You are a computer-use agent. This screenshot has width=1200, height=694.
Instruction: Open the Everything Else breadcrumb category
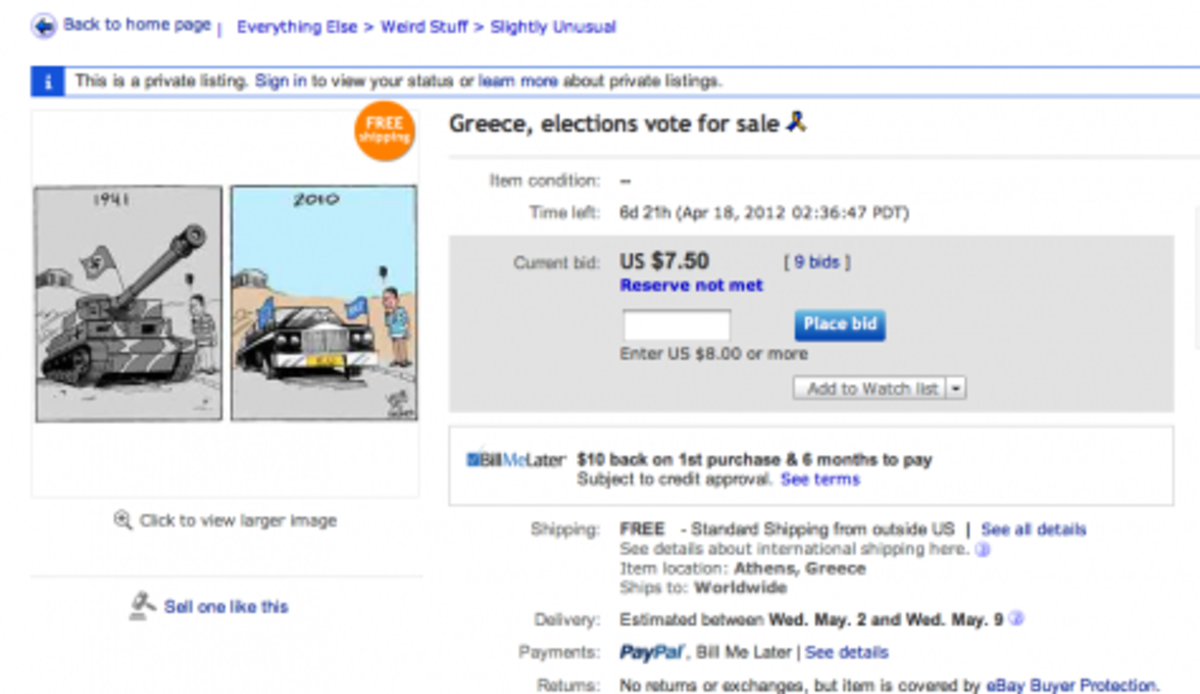coord(296,27)
